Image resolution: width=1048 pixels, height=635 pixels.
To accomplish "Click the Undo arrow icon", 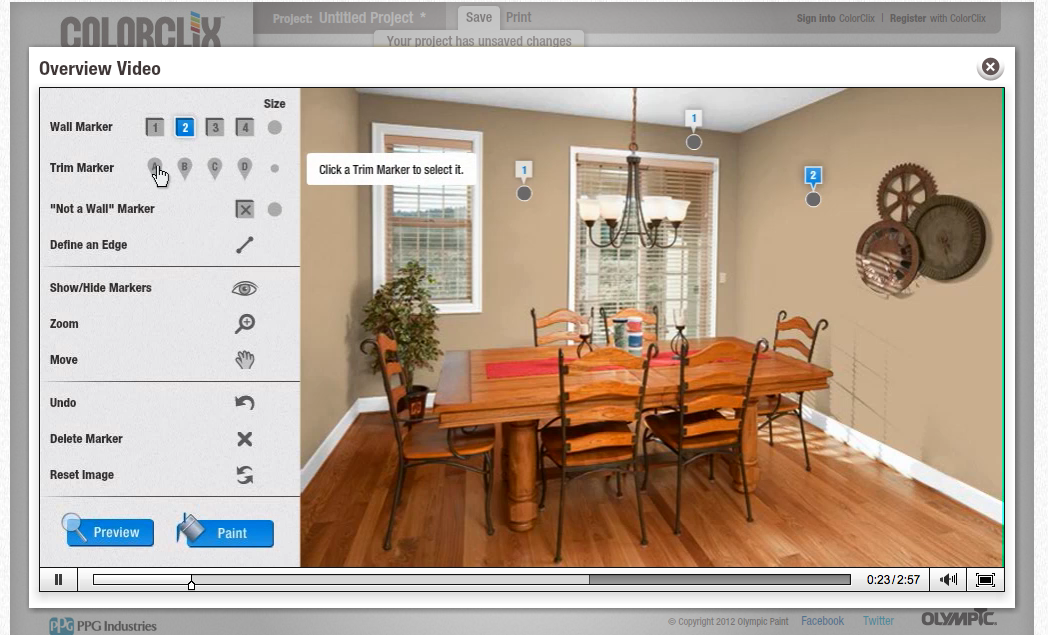I will [x=245, y=402].
